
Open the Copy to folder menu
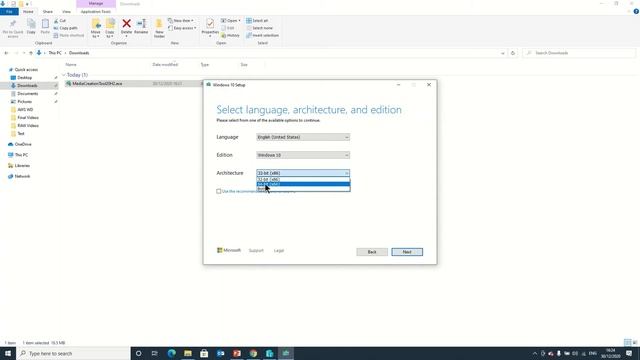[110, 28]
